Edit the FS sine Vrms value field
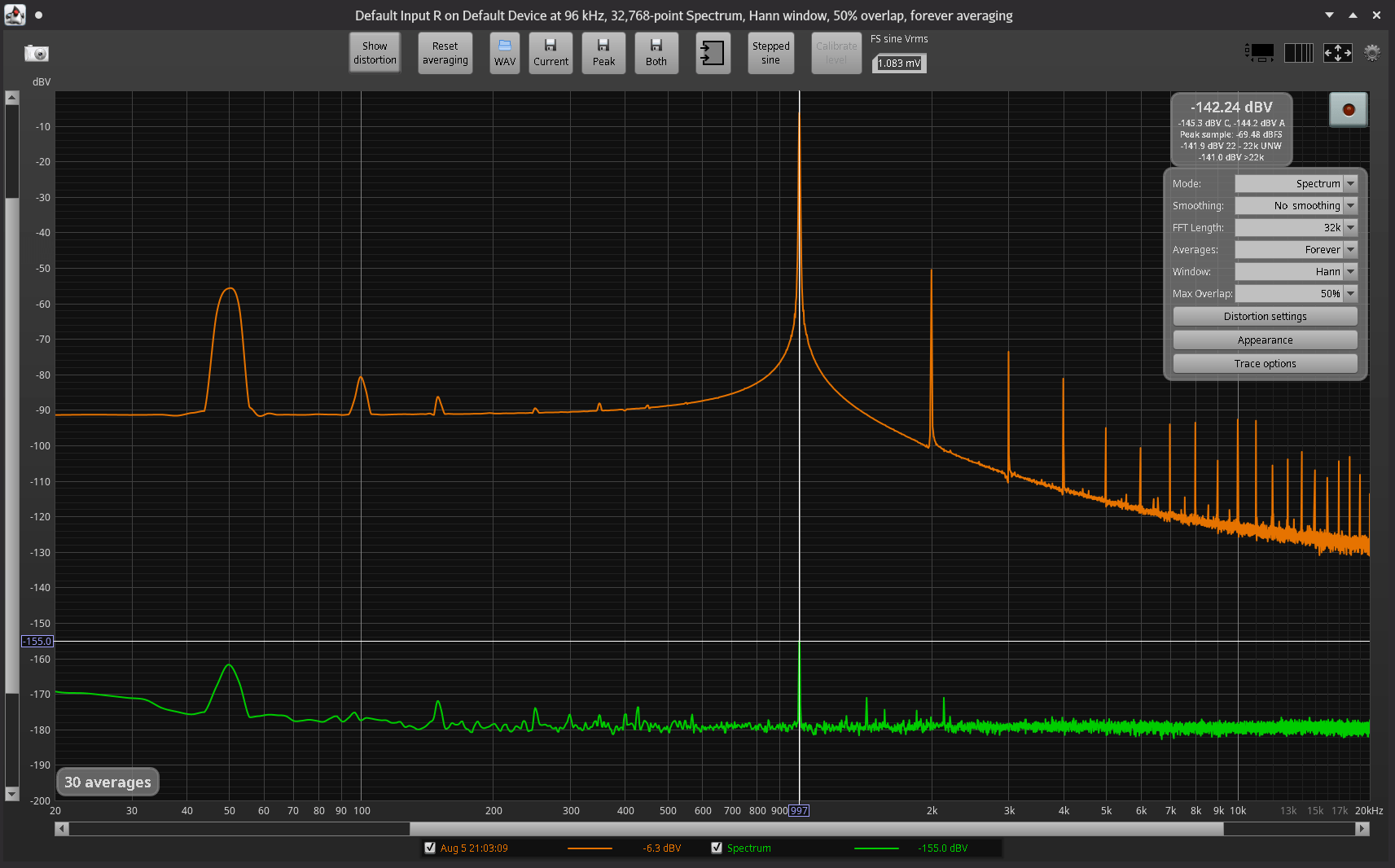The width and height of the screenshot is (1395, 868). [899, 64]
